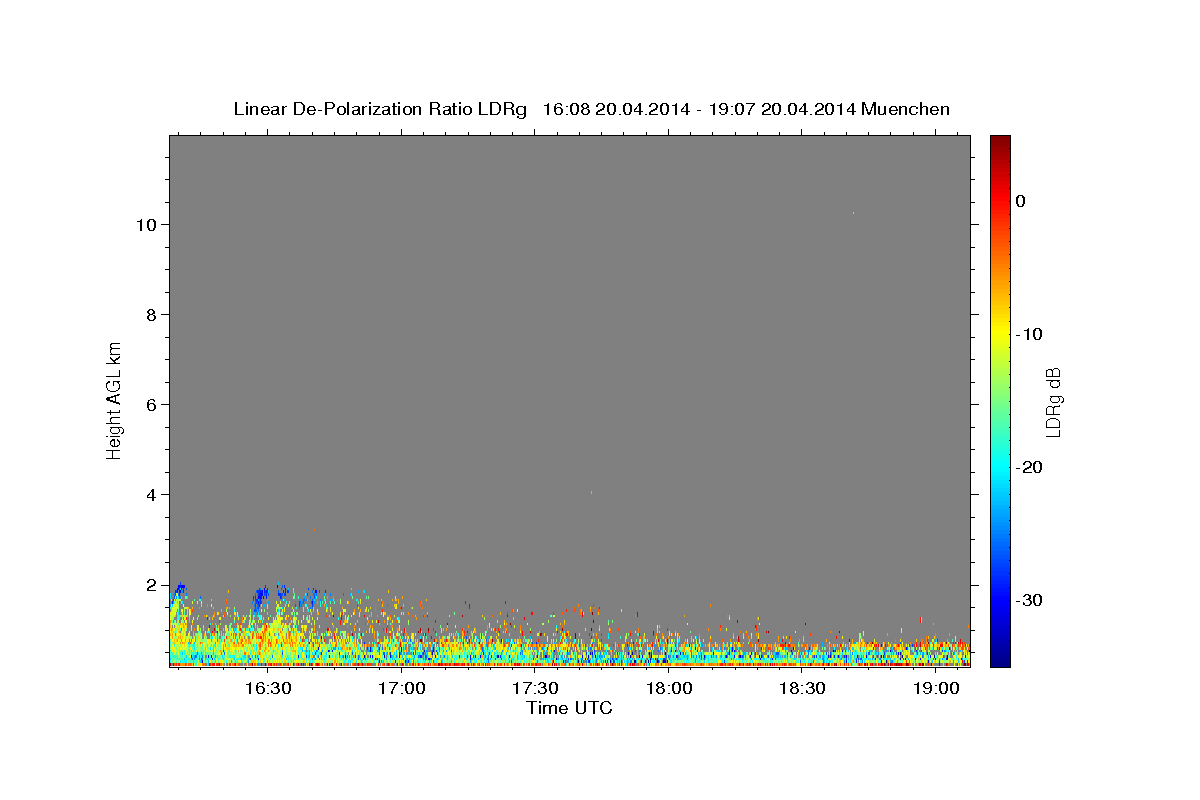Viewport: 1200px width, 800px height.
Task: Click the 17:00 time tick label
Action: point(402,689)
